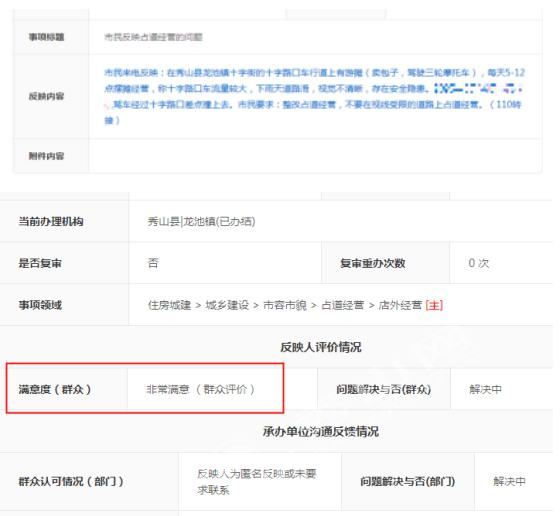Click the 问题解决与否(群众) 解决中 value
This screenshot has width=560, height=516.
click(x=485, y=389)
